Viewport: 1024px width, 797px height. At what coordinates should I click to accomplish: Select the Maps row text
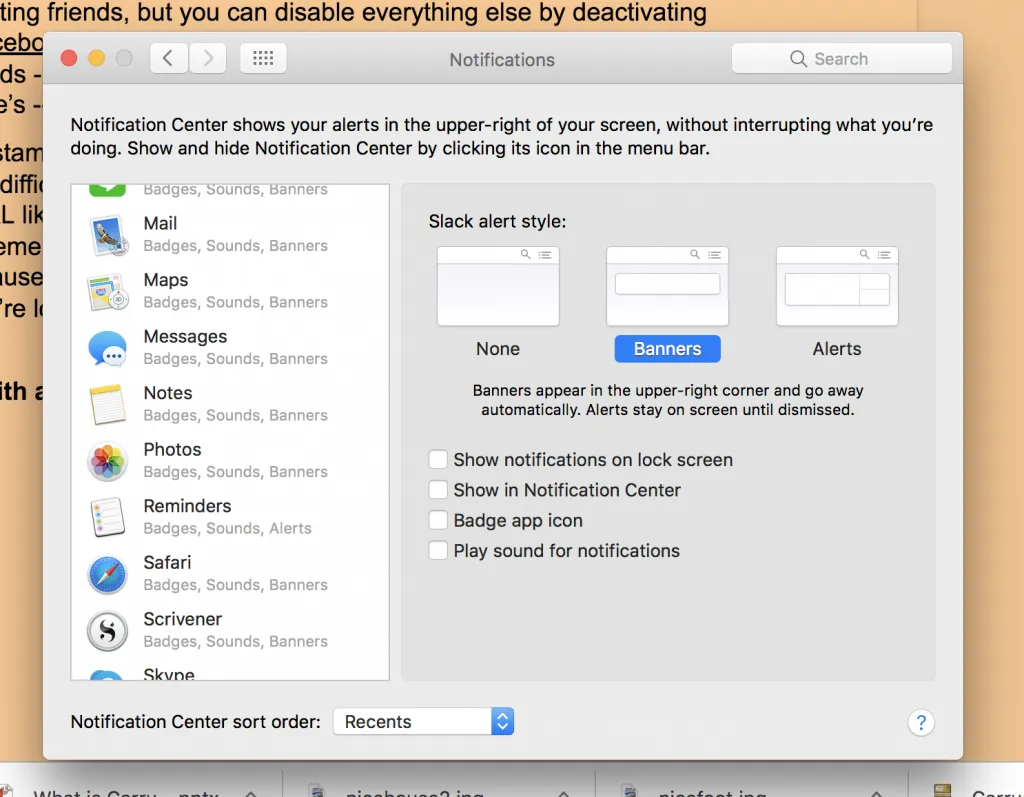[166, 280]
